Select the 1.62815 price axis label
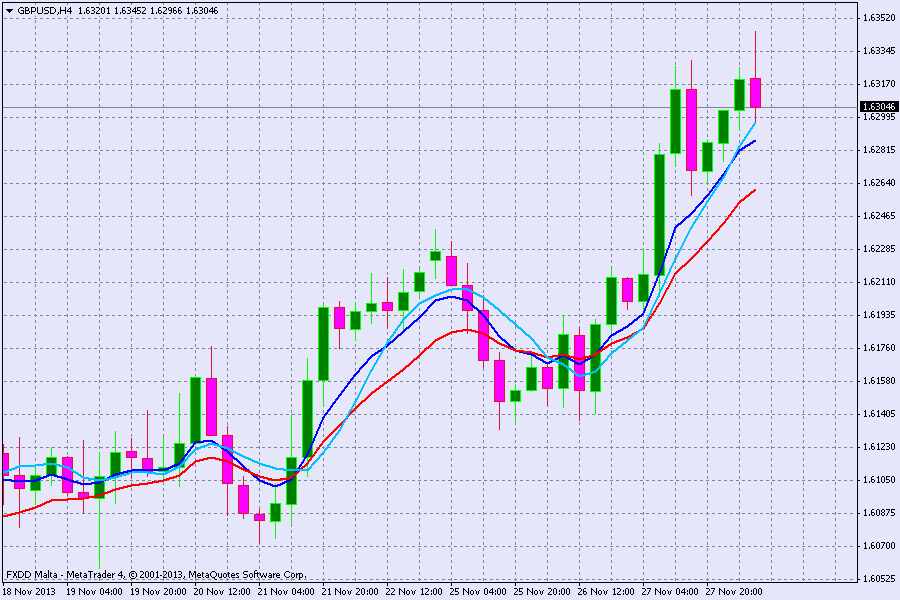 pyautogui.click(x=878, y=150)
